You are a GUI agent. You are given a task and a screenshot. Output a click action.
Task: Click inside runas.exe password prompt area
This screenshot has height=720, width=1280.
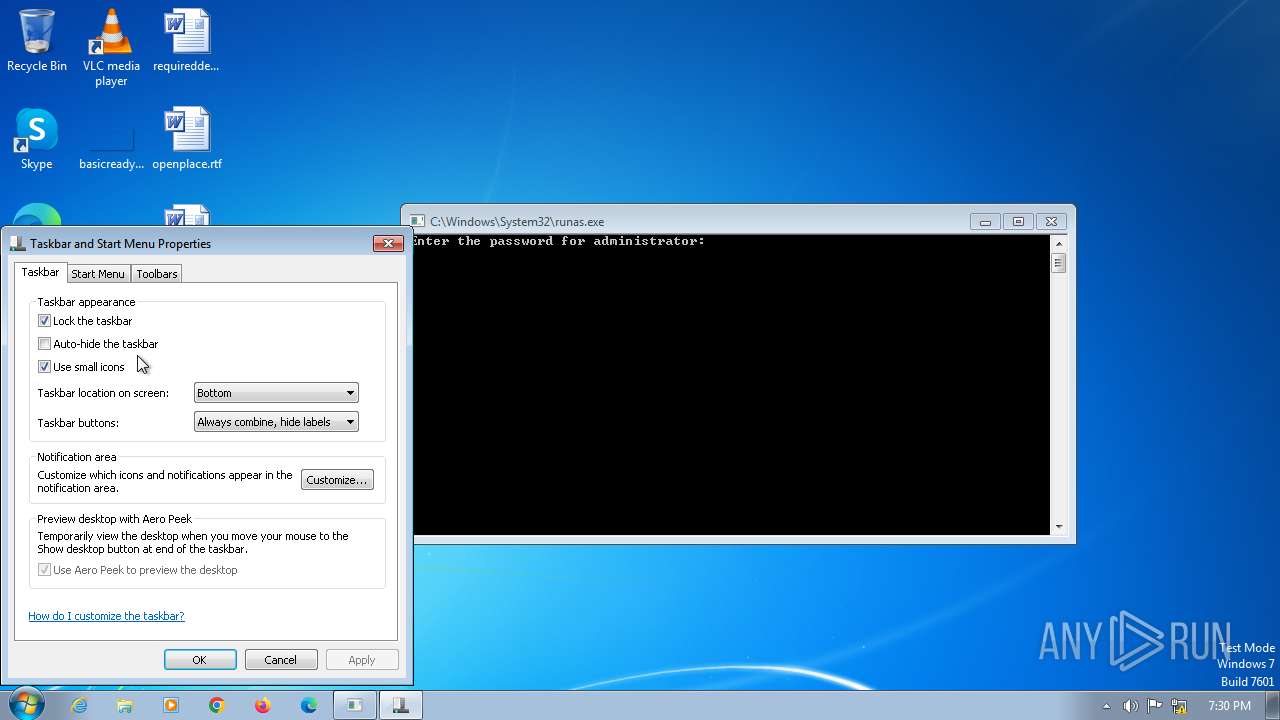point(730,385)
